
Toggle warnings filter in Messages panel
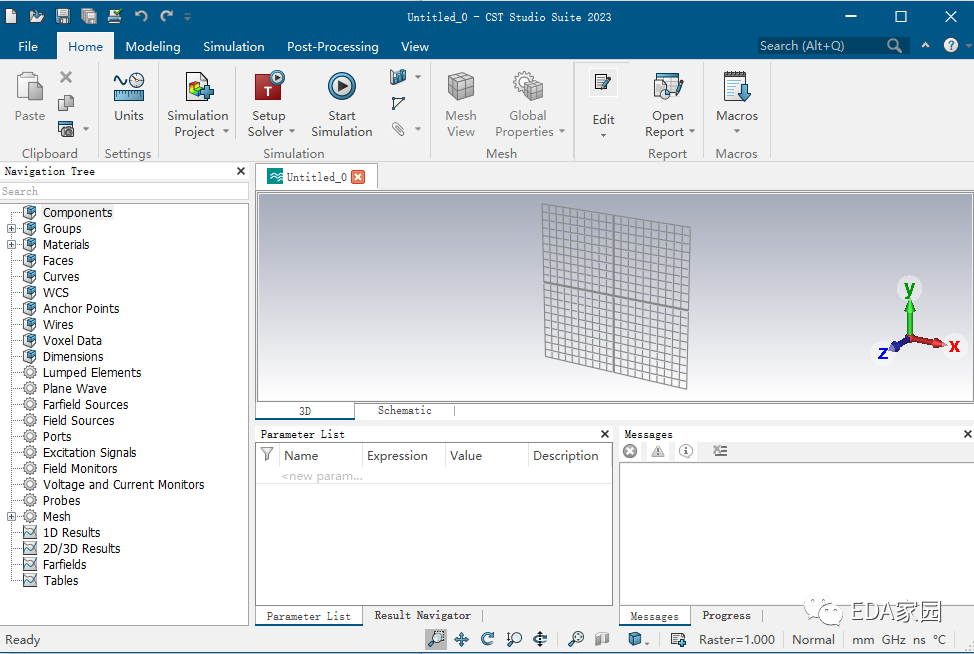pyautogui.click(x=656, y=451)
